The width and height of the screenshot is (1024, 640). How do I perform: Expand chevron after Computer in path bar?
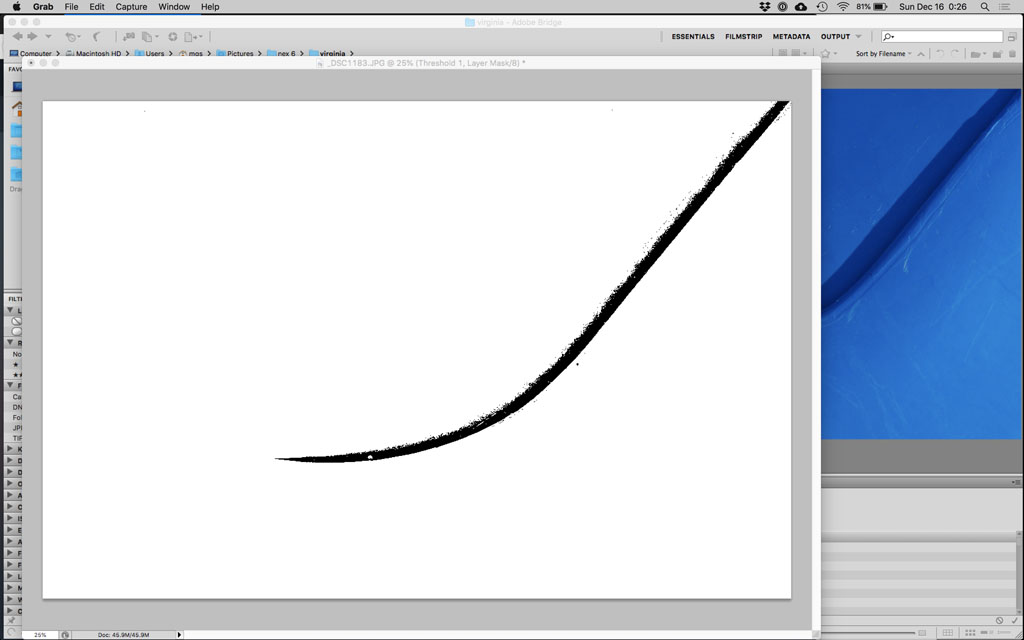click(57, 54)
